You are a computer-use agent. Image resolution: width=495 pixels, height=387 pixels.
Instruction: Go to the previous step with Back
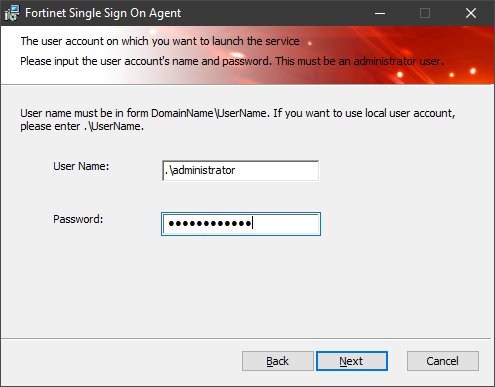(277, 361)
